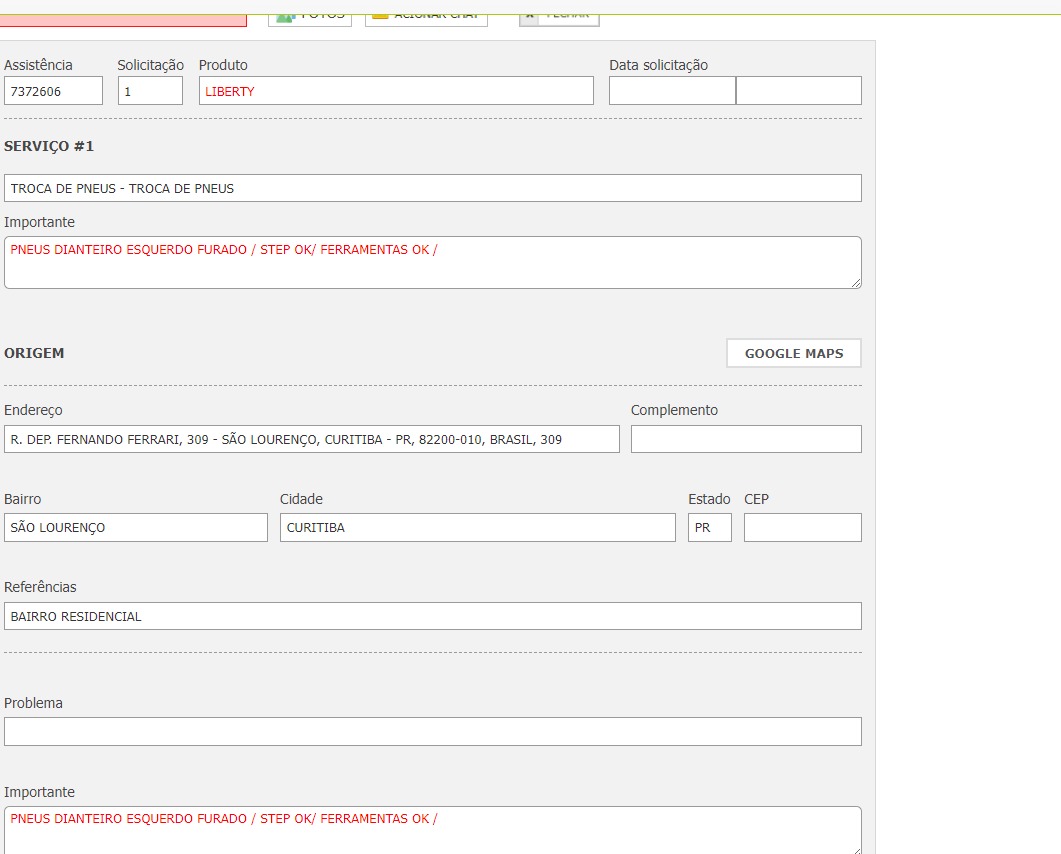Viewport: 1061px width, 854px height.
Task: Click the Fechar button
Action: pos(559,17)
